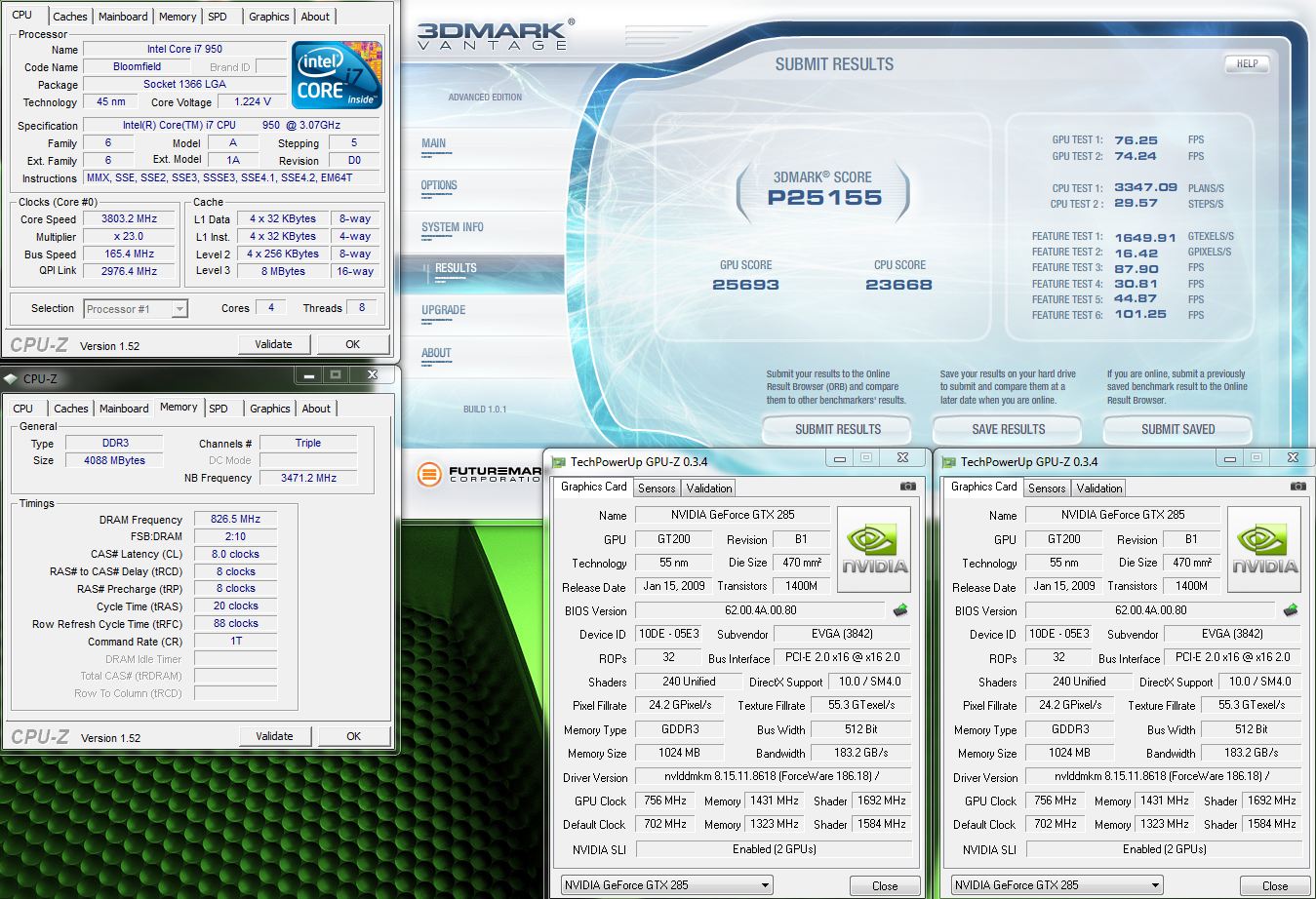
Task: Open Validation tab in left GPU-Z
Action: pyautogui.click(x=709, y=489)
